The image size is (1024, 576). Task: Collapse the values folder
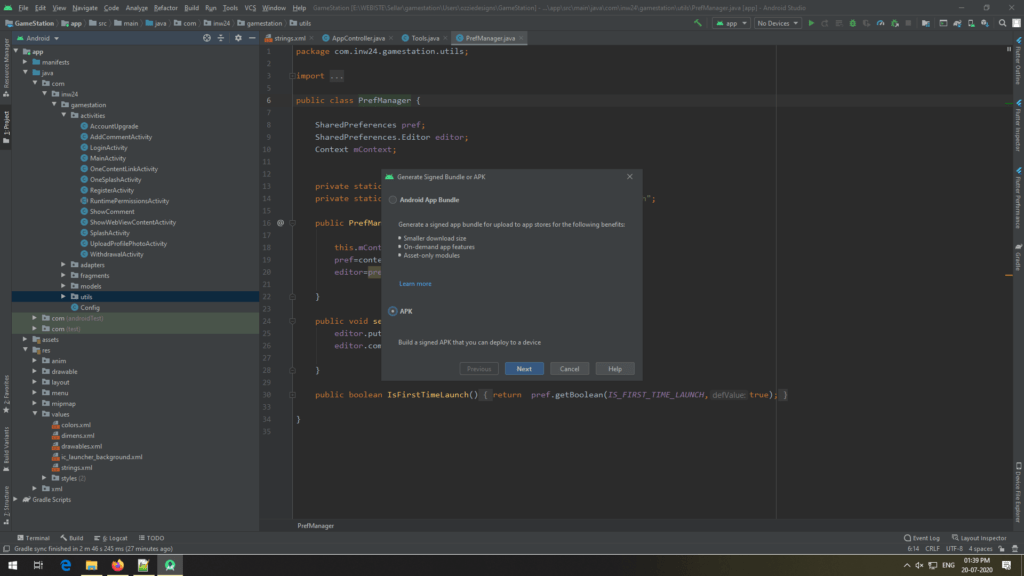(35, 414)
